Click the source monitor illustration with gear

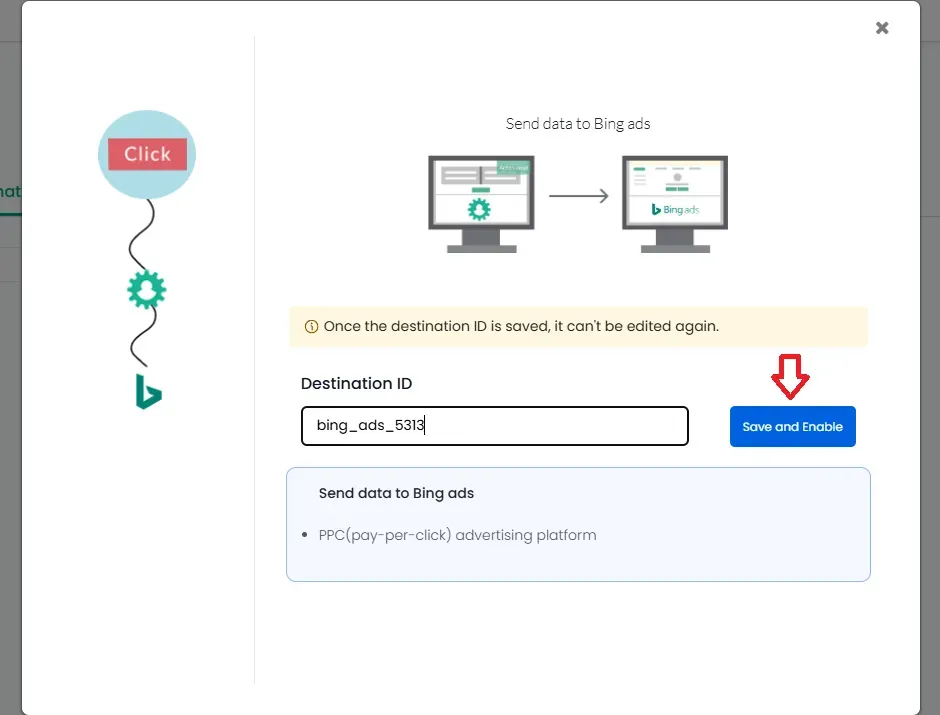click(x=481, y=204)
